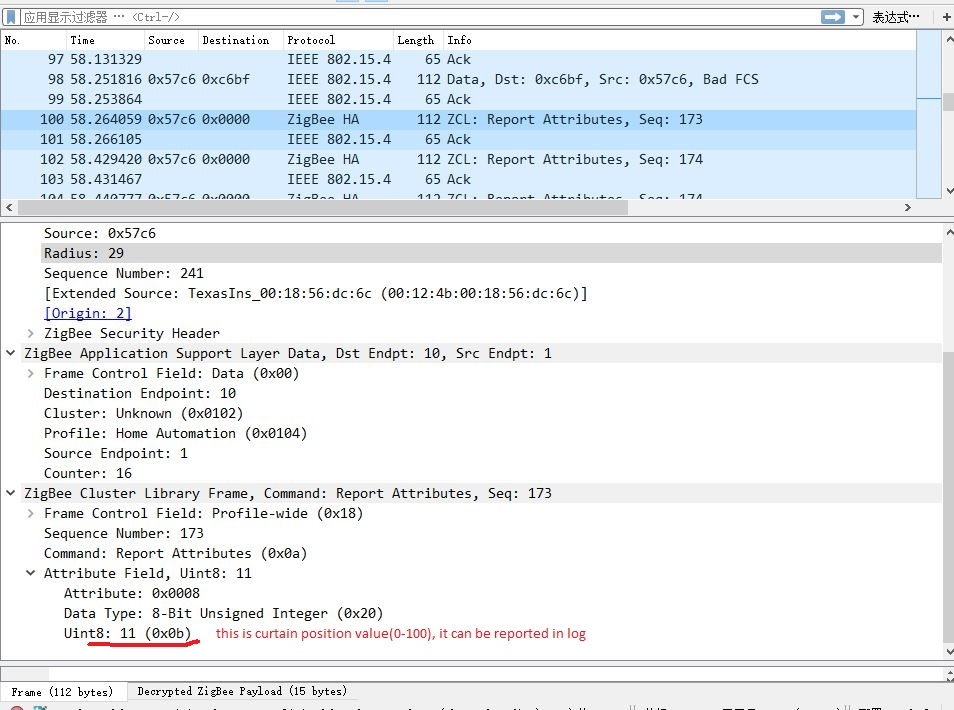954x710 pixels.
Task: Select the Frame (112 bytes) tab
Action: [x=62, y=691]
